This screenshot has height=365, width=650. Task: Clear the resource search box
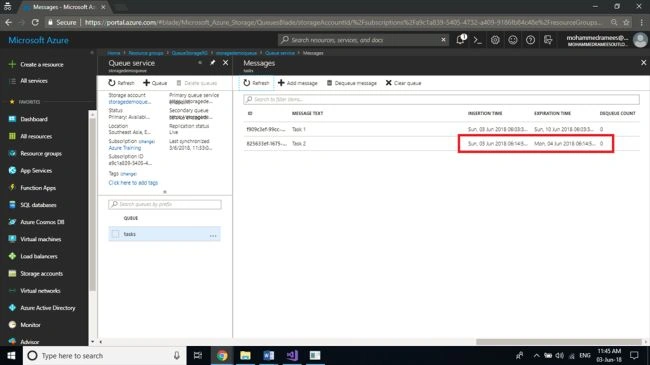tap(443, 40)
